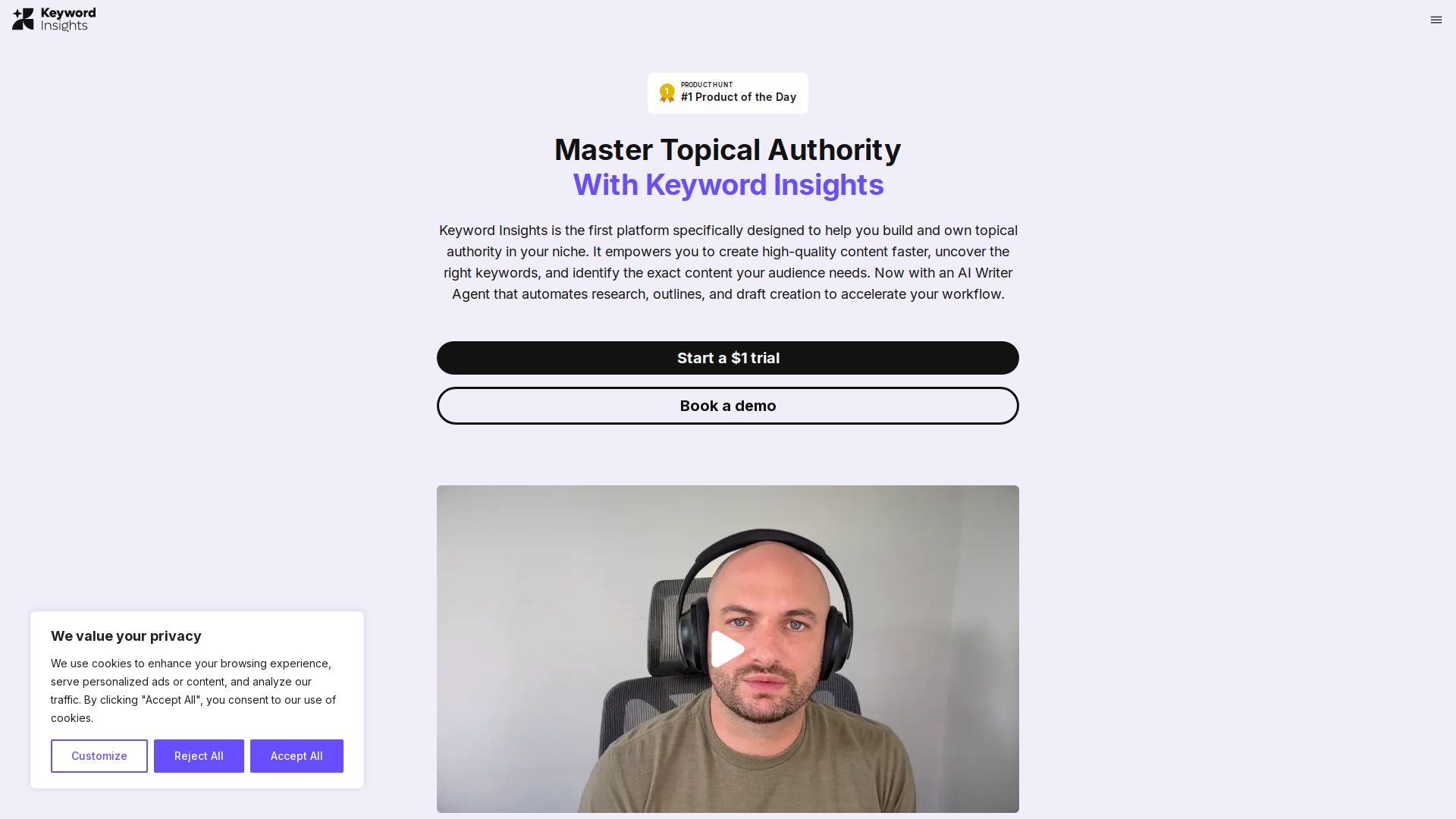Click the gold medal Product Hunt icon

pyautogui.click(x=667, y=93)
